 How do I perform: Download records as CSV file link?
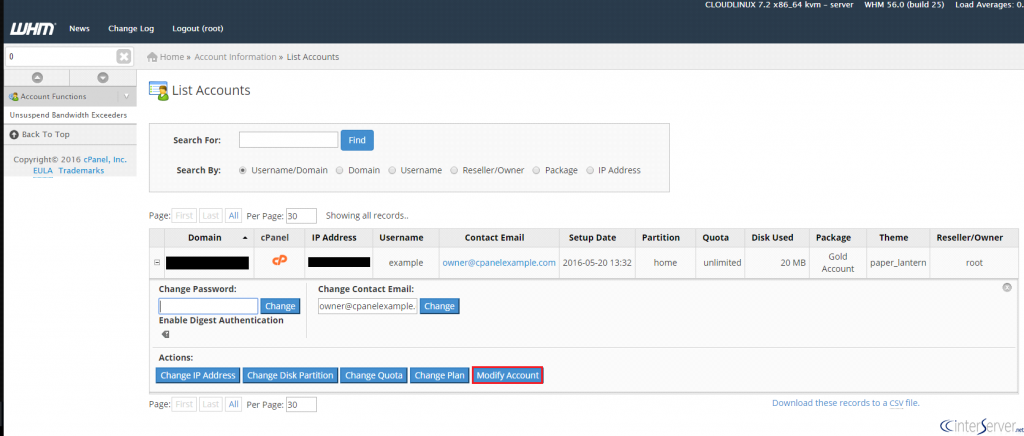coord(846,403)
